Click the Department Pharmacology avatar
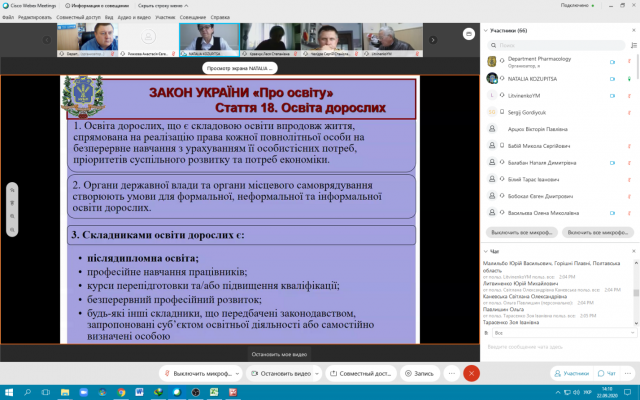Image resolution: width=640 pixels, height=400 pixels. (492, 62)
